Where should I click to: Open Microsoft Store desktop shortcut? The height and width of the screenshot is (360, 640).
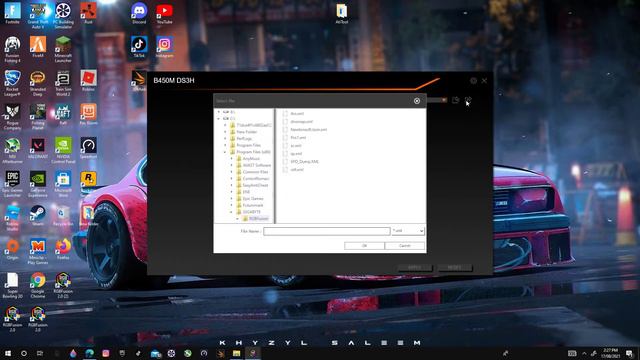63,184
